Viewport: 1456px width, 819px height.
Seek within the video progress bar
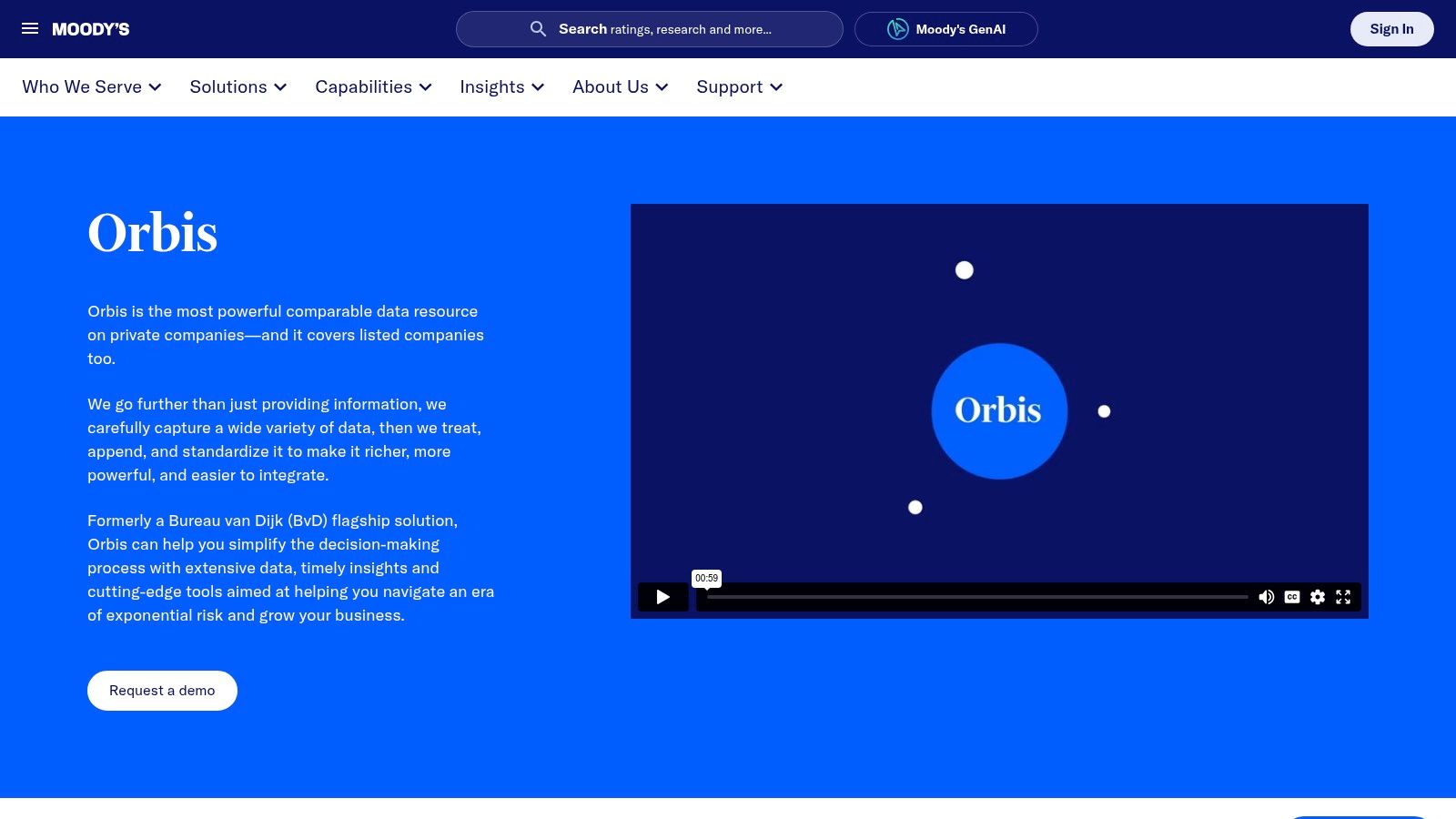976,597
